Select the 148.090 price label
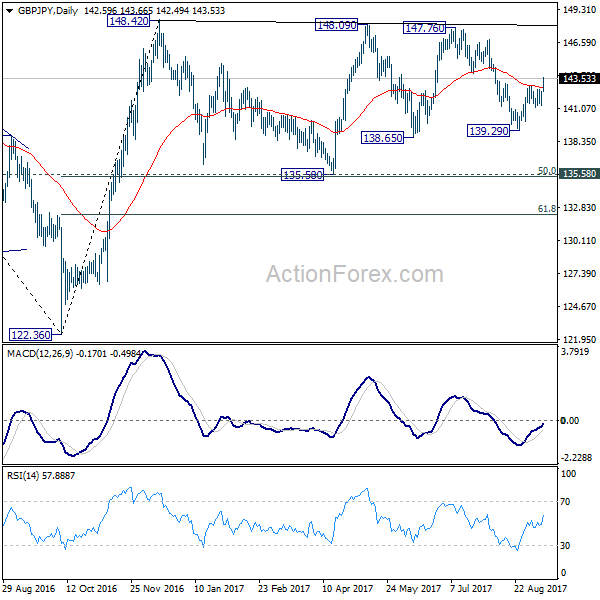The height and width of the screenshot is (600, 600). (336, 25)
